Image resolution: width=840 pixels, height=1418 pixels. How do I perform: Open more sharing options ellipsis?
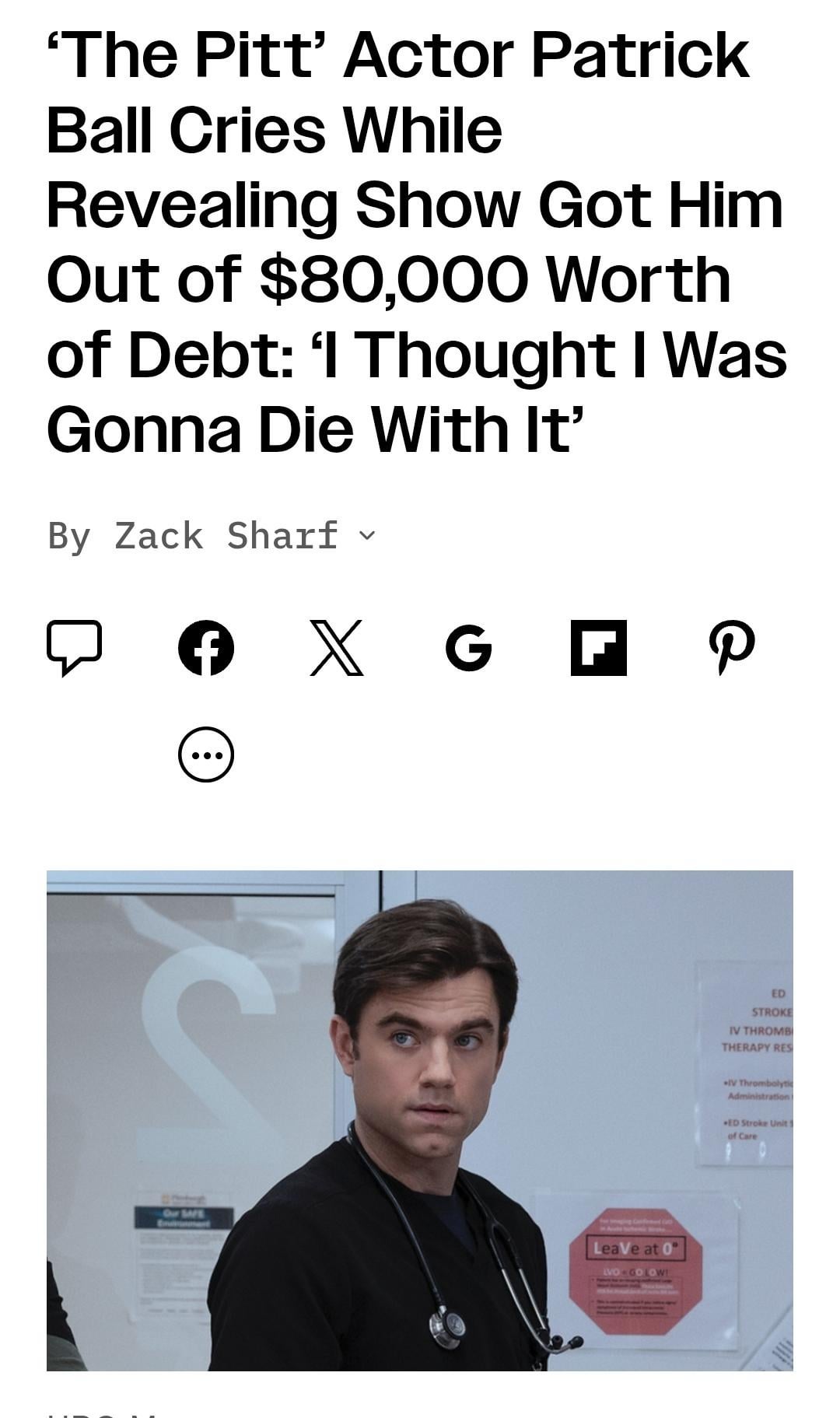tap(206, 754)
